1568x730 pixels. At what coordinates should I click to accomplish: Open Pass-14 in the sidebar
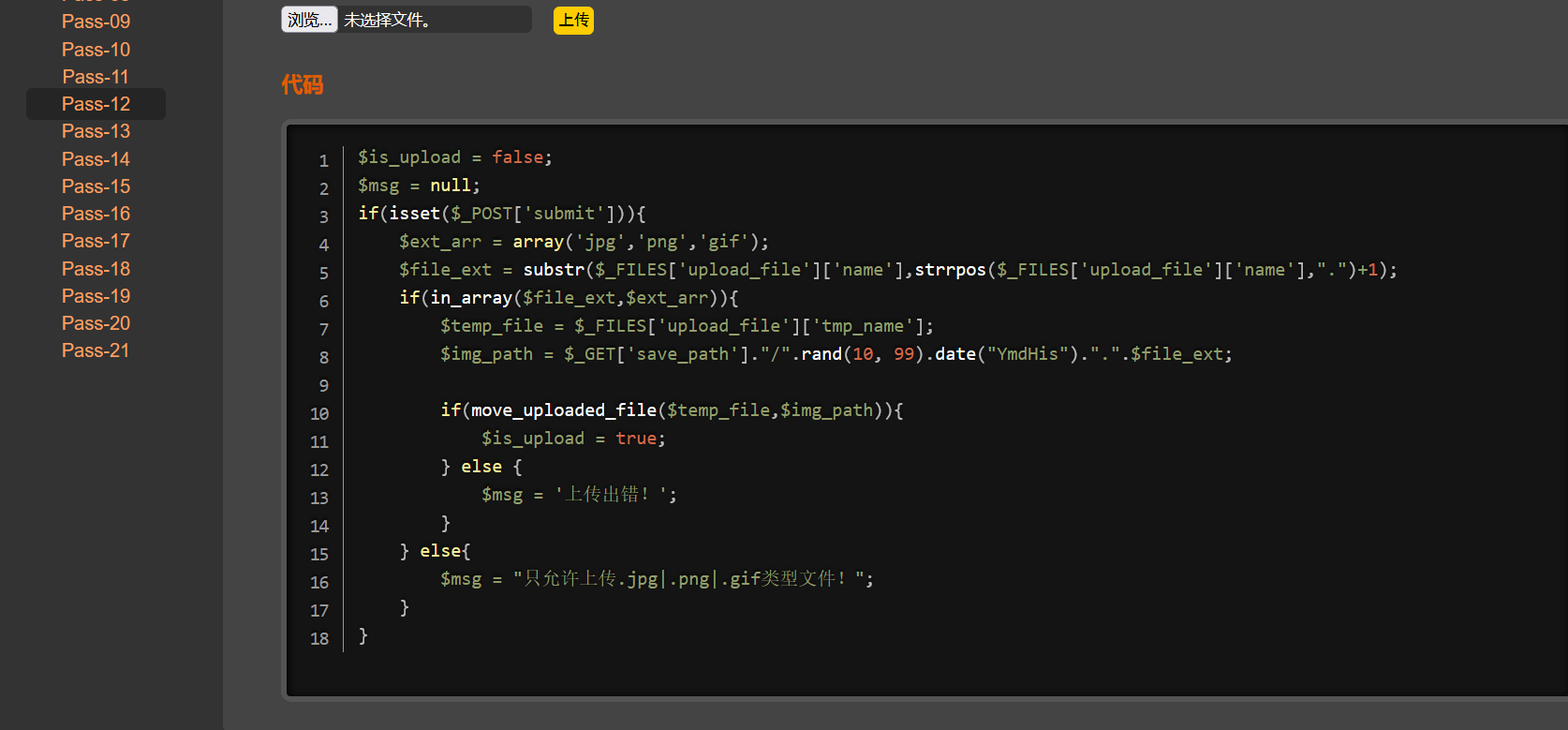96,159
